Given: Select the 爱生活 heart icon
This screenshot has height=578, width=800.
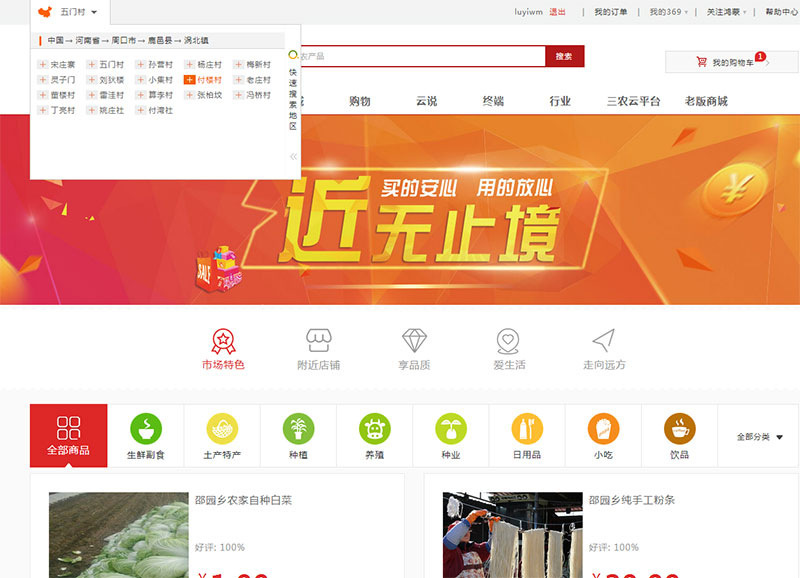Looking at the screenshot, I should point(509,341).
